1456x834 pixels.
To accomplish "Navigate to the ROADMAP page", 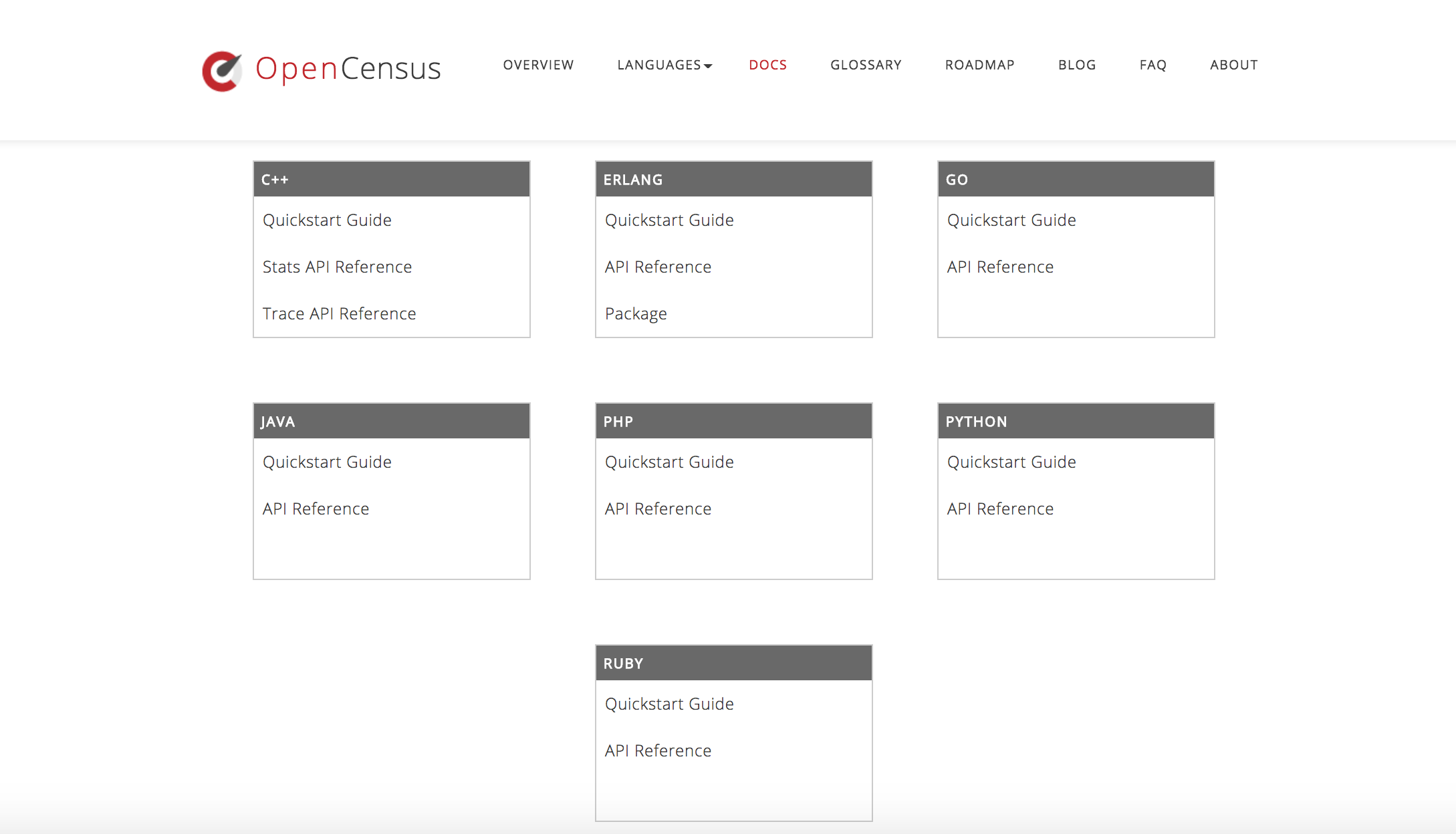I will pyautogui.click(x=979, y=65).
